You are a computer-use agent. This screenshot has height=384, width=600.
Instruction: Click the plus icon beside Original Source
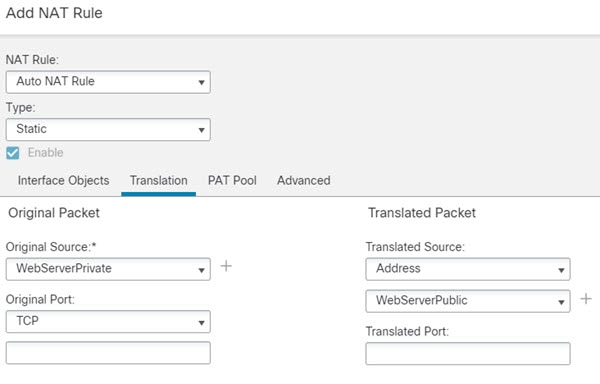coord(226,266)
